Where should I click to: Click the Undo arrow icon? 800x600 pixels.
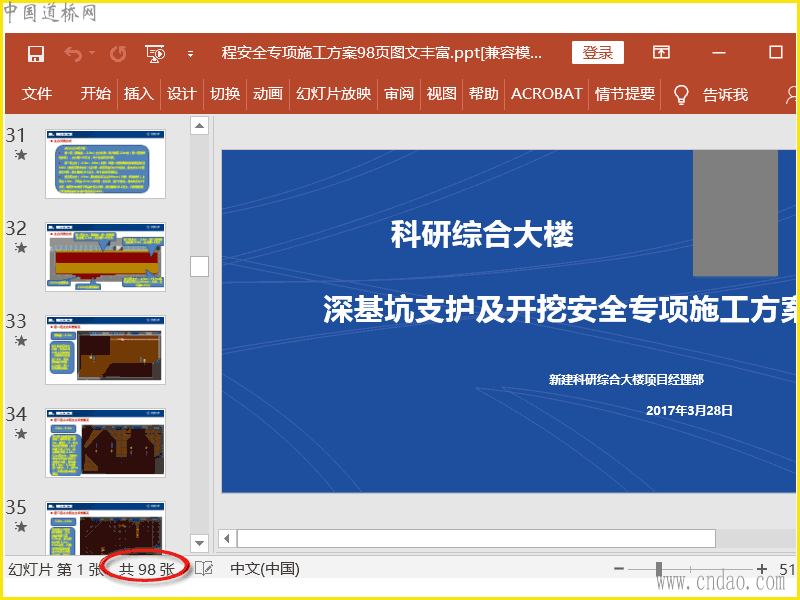click(73, 53)
